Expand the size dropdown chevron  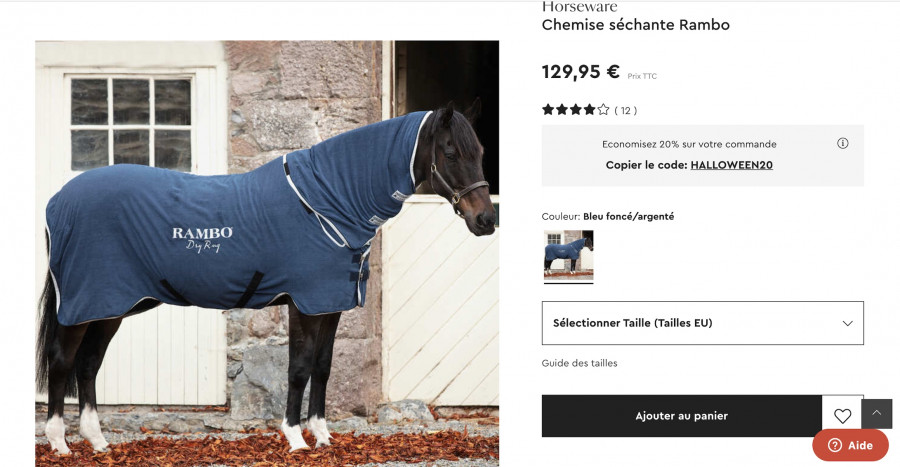click(x=847, y=323)
